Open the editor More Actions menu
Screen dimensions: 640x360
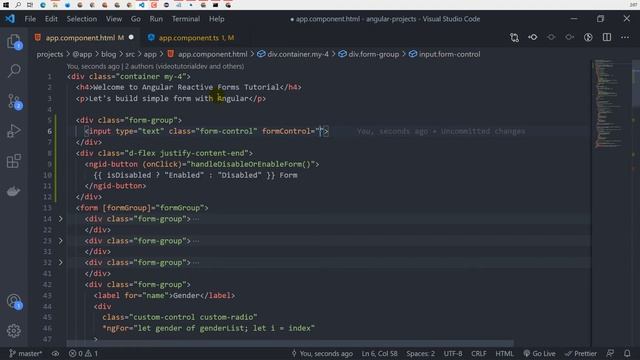click(x=625, y=38)
